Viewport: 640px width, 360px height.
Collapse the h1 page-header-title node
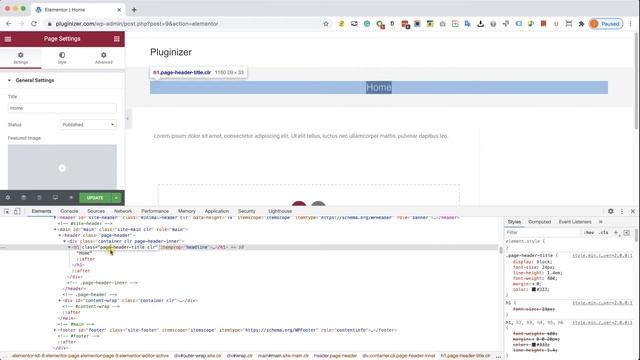tap(69, 247)
